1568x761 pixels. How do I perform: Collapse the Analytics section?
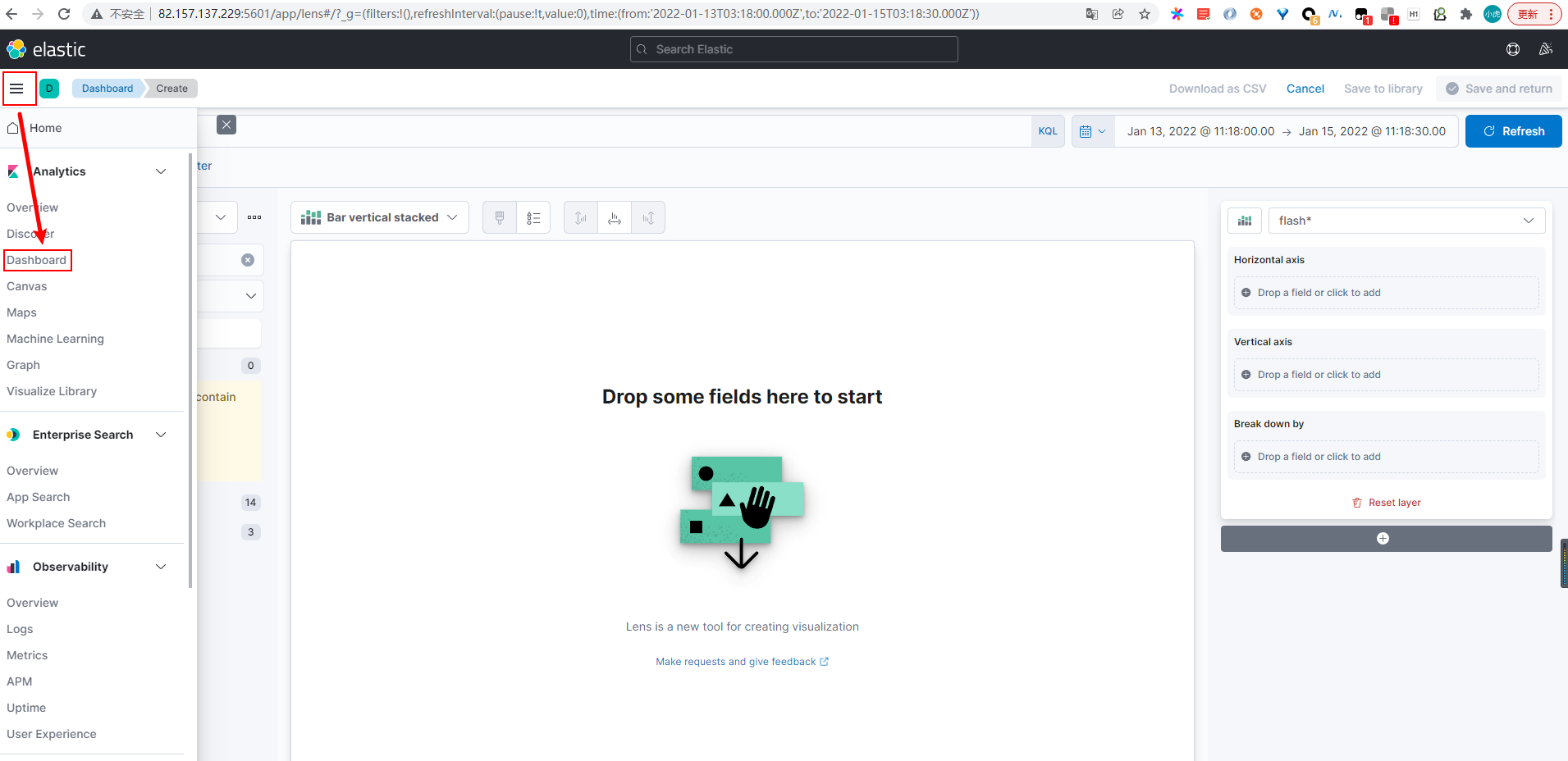tap(161, 171)
